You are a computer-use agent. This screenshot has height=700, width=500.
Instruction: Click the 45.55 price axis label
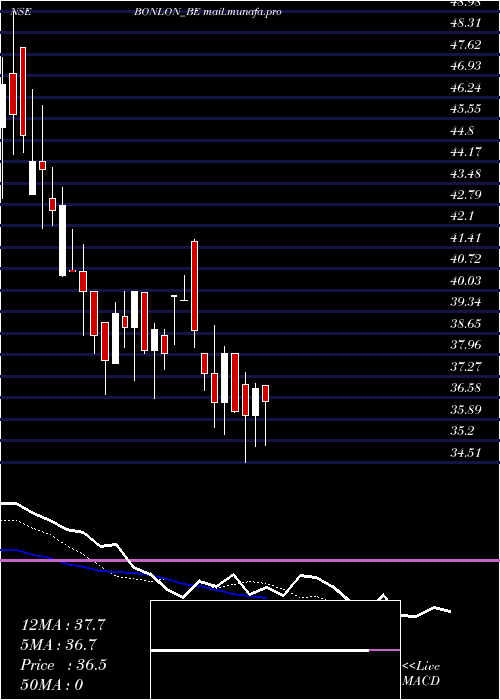(x=466, y=109)
